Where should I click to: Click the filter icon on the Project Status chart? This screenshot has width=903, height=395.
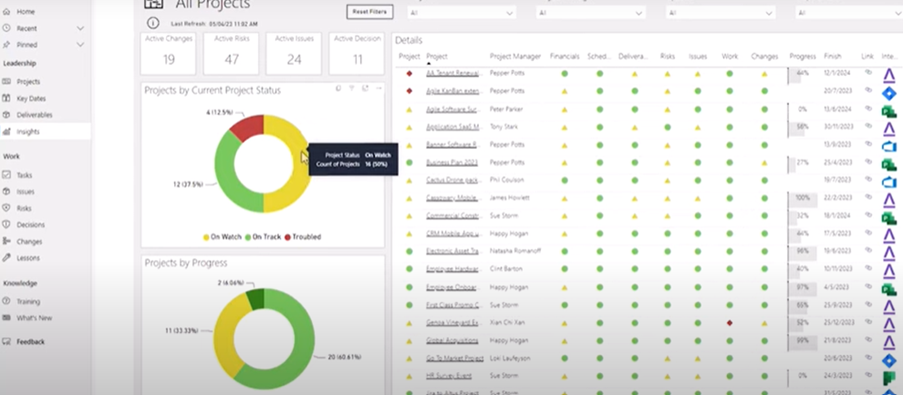pos(351,88)
